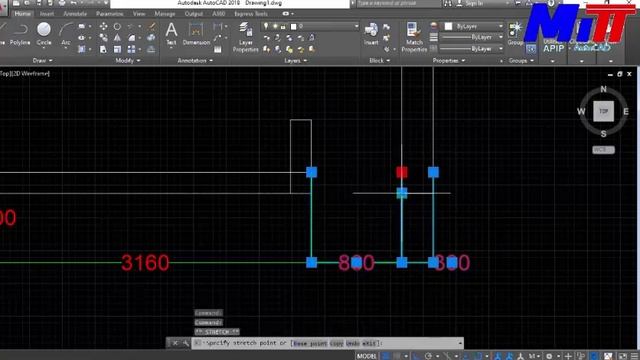Expand the Modify panel
This screenshot has height=360, width=640.
(x=128, y=60)
